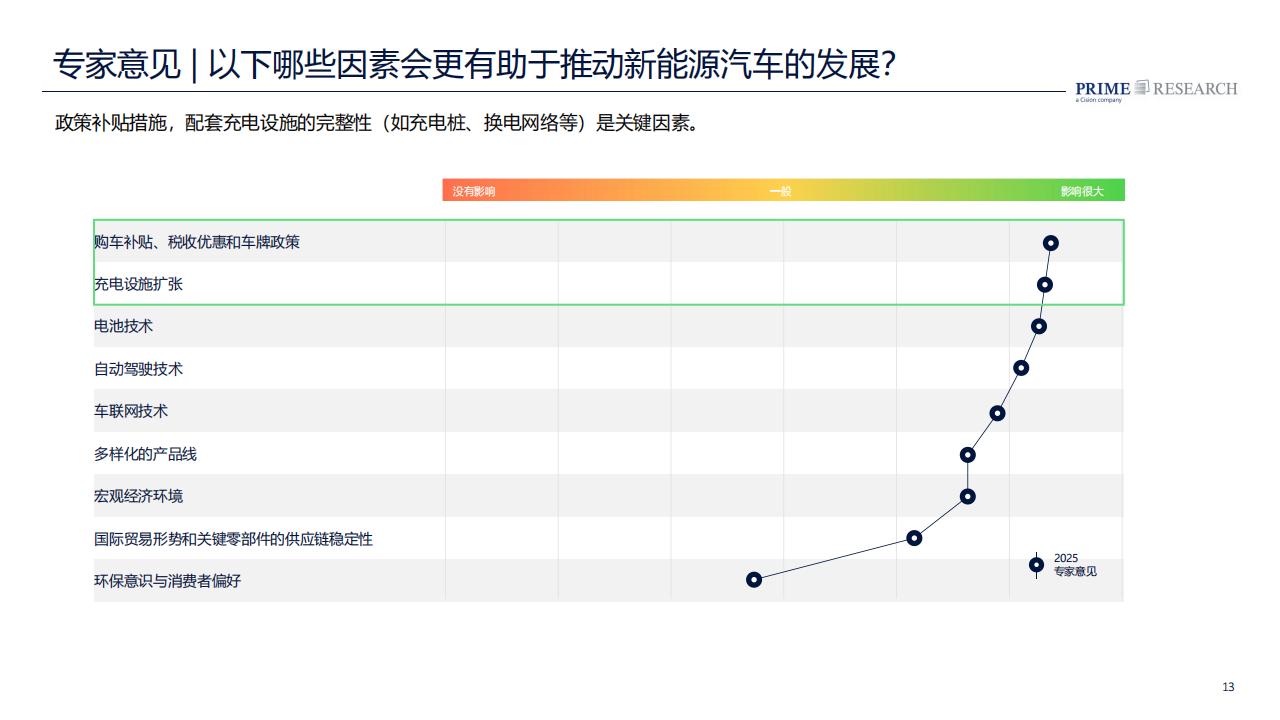This screenshot has width=1280, height=720.
Task: Click the data point for 自动驾驶技术
Action: point(1021,368)
